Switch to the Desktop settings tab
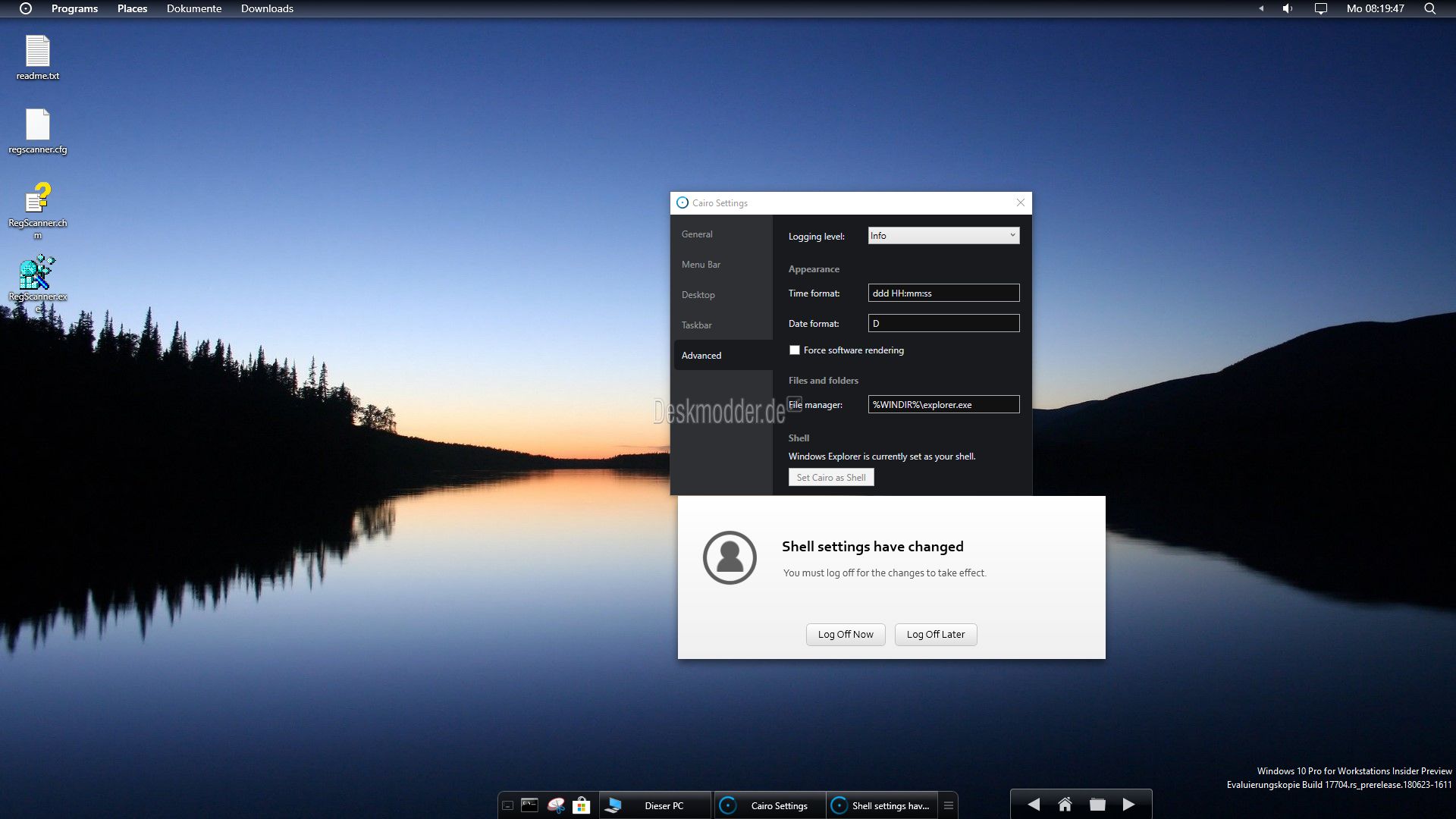The image size is (1456, 819). (x=698, y=295)
